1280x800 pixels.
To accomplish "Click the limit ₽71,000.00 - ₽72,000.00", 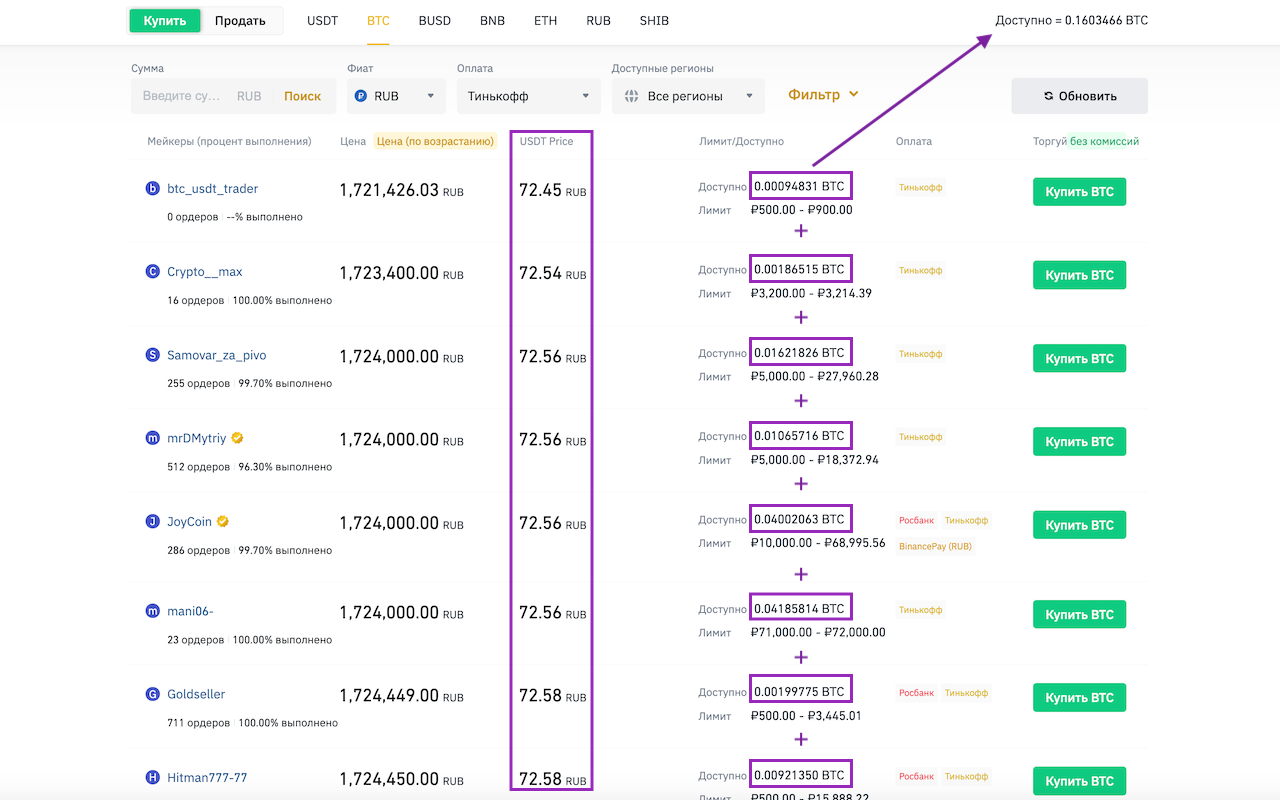I will point(817,632).
